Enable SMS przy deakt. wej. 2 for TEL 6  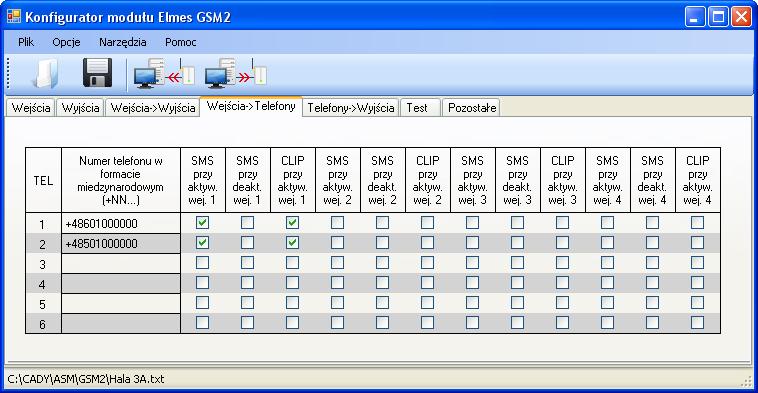pyautogui.click(x=382, y=322)
